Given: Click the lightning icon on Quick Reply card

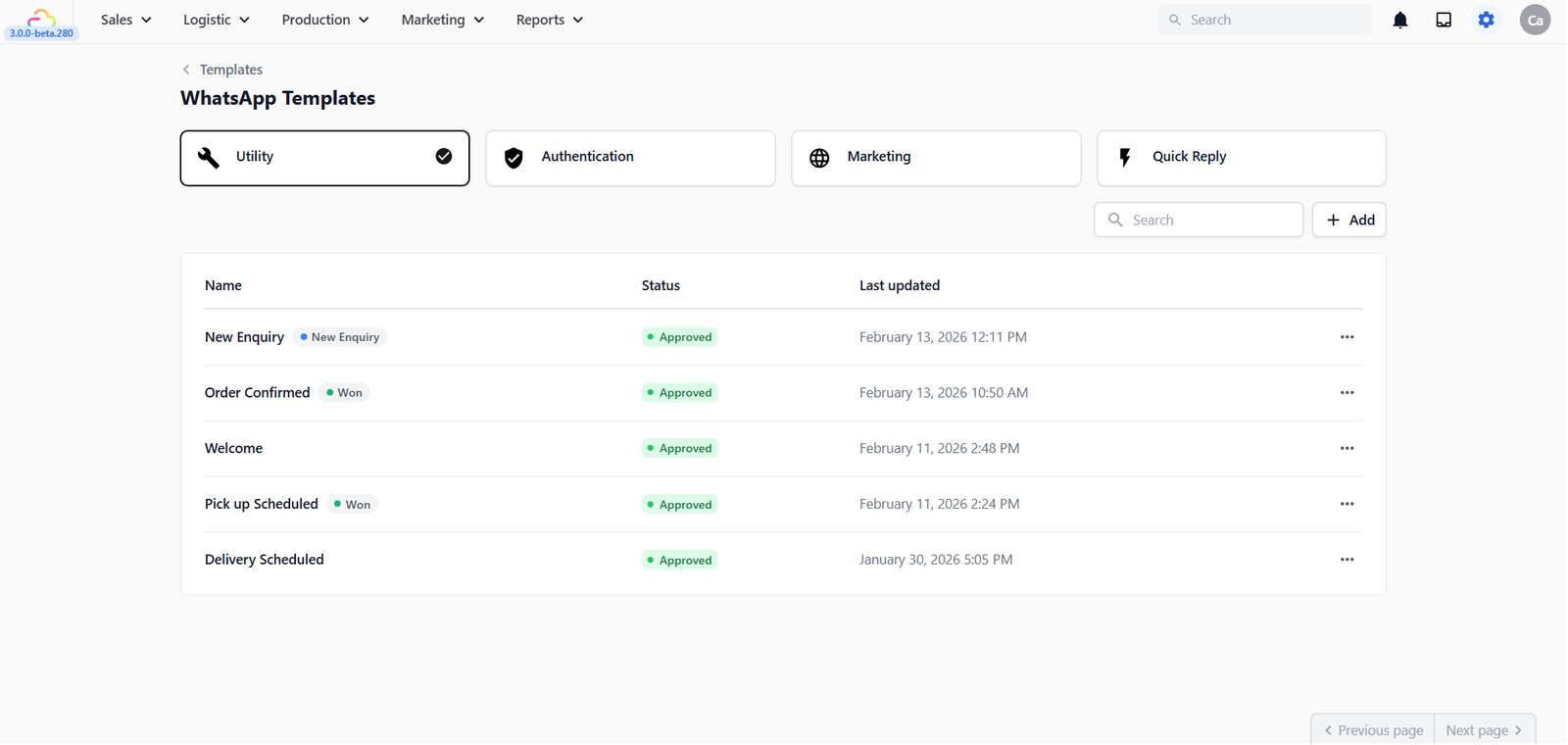Looking at the screenshot, I should (1125, 157).
